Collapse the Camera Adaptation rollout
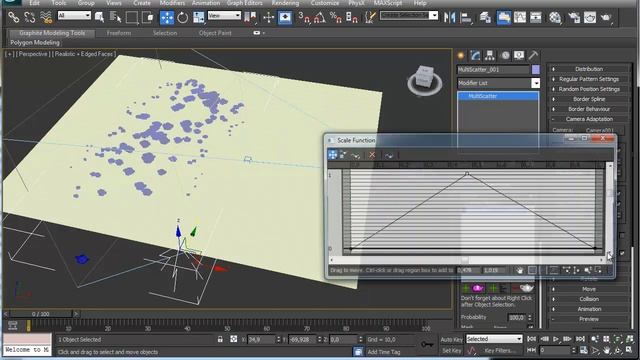Screen dimensions: 640x360 [x=588, y=119]
